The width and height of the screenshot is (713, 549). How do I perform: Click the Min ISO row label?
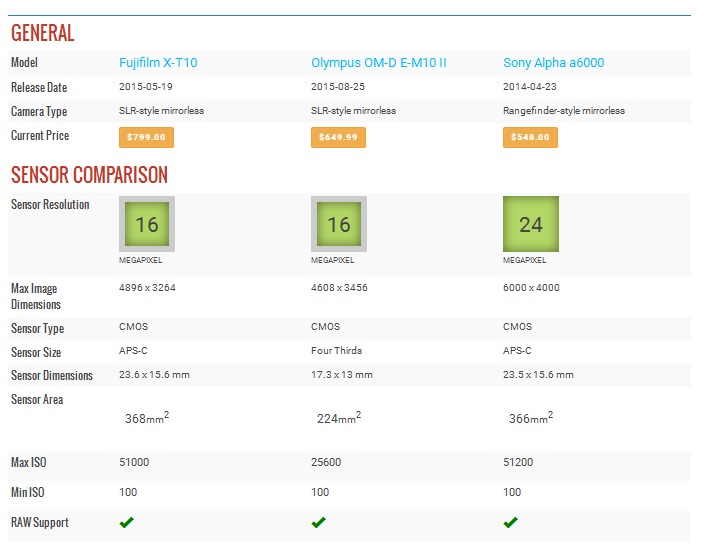click(28, 493)
